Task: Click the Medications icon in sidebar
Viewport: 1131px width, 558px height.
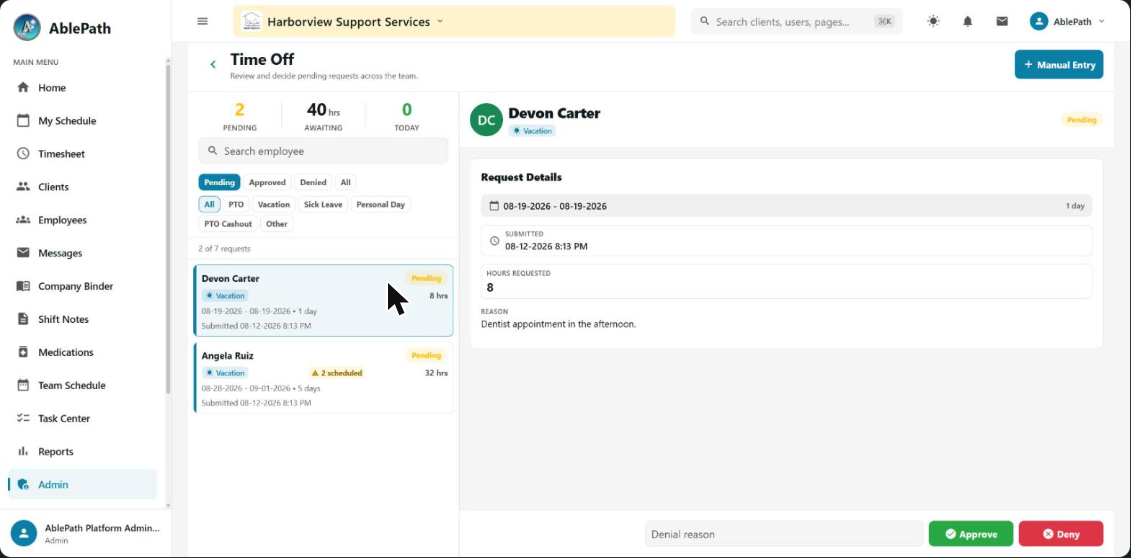Action: pyautogui.click(x=23, y=353)
